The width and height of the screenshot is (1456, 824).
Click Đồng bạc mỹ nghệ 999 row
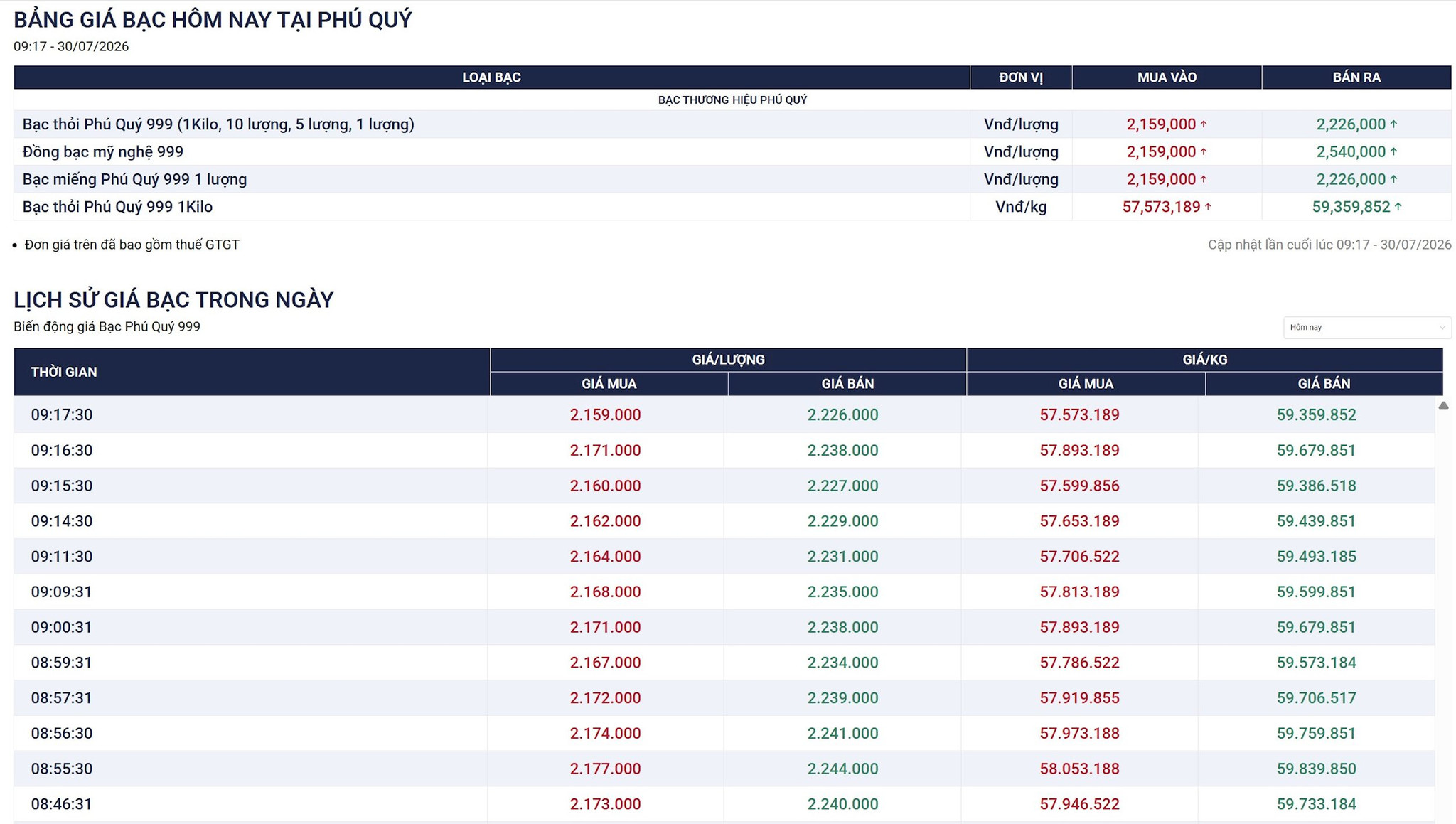coord(732,151)
